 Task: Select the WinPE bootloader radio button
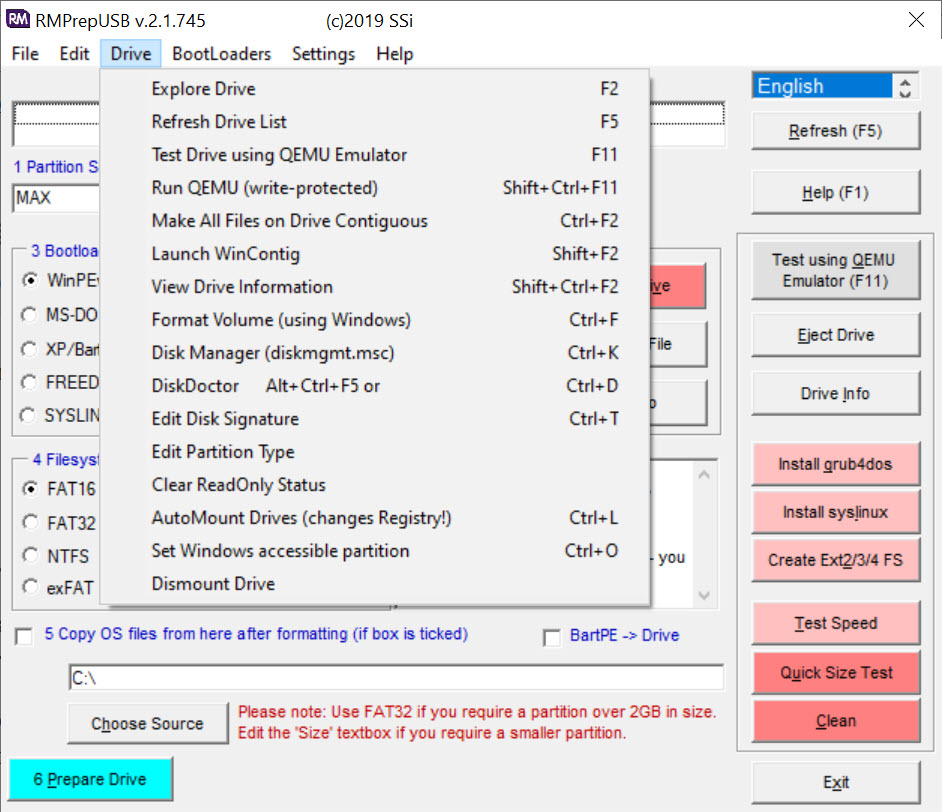click(29, 280)
